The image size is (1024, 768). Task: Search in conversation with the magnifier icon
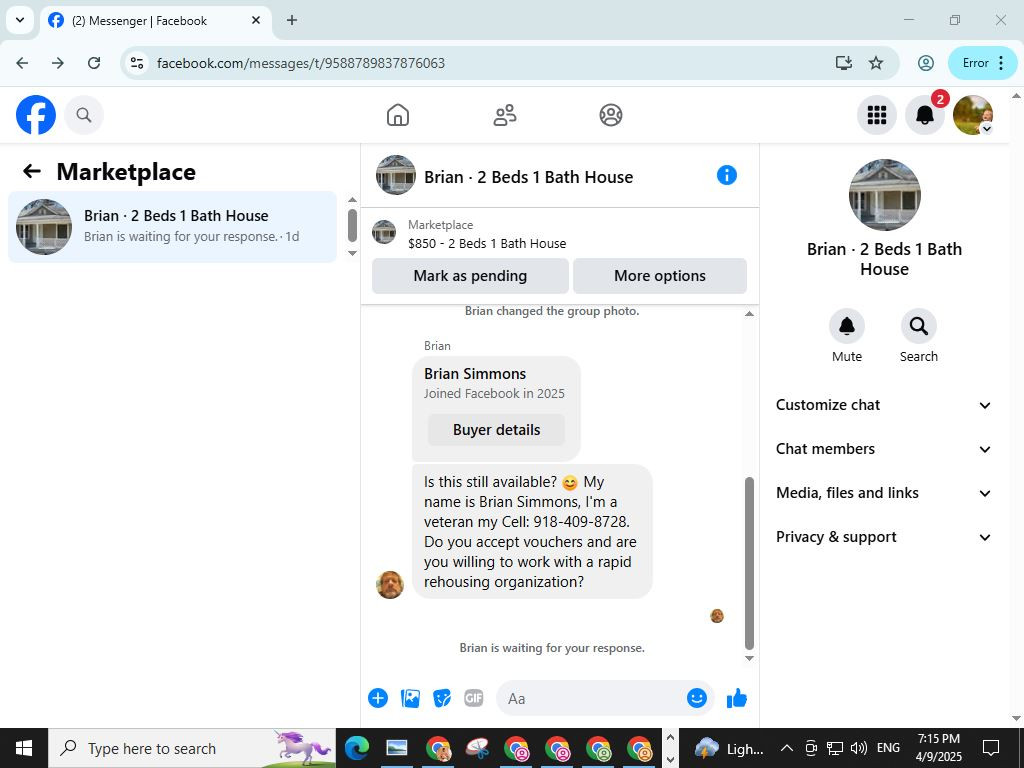[918, 326]
